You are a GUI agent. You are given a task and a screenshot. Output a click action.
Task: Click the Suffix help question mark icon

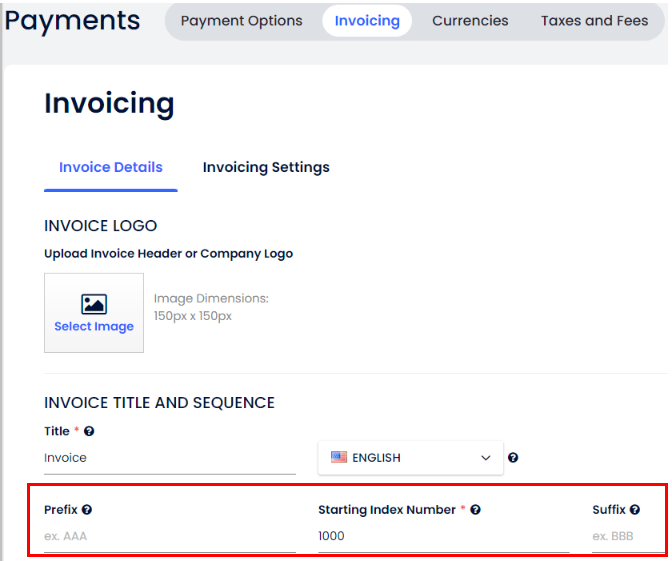tap(635, 510)
